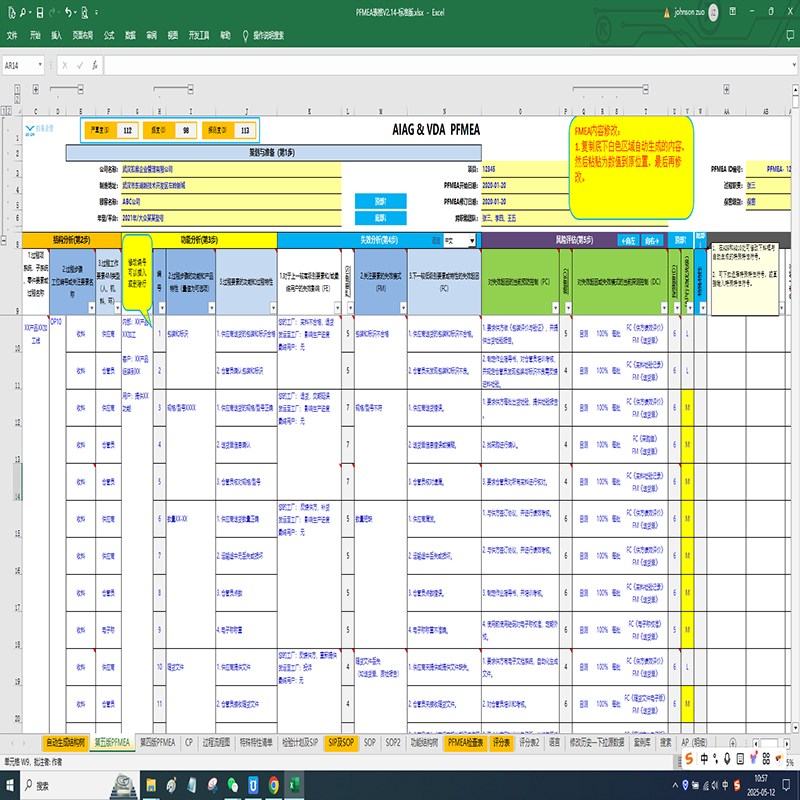
Task: Click the horizontal scrollbar right arrow
Action: (x=787, y=743)
